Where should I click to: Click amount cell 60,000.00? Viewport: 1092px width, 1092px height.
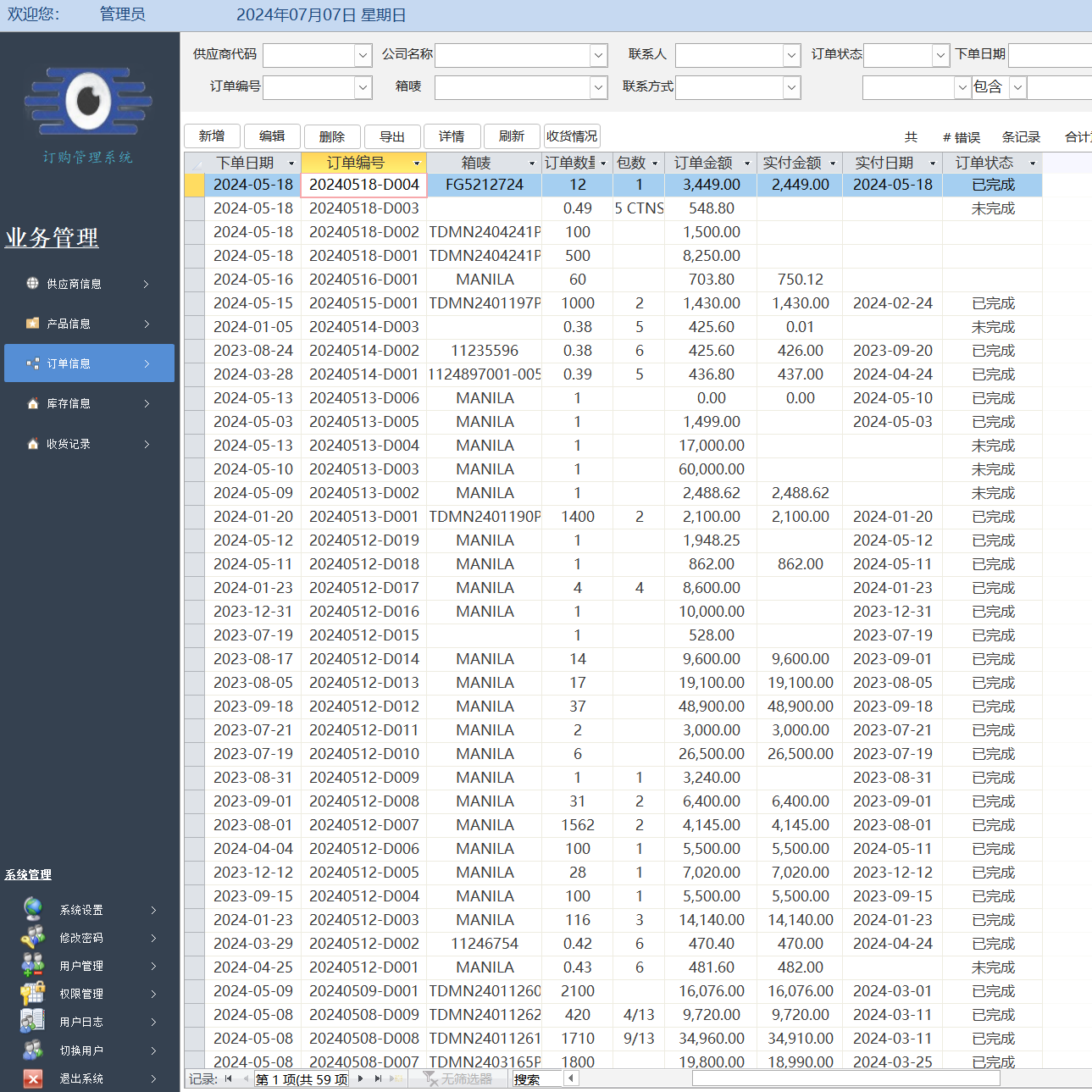pos(712,469)
